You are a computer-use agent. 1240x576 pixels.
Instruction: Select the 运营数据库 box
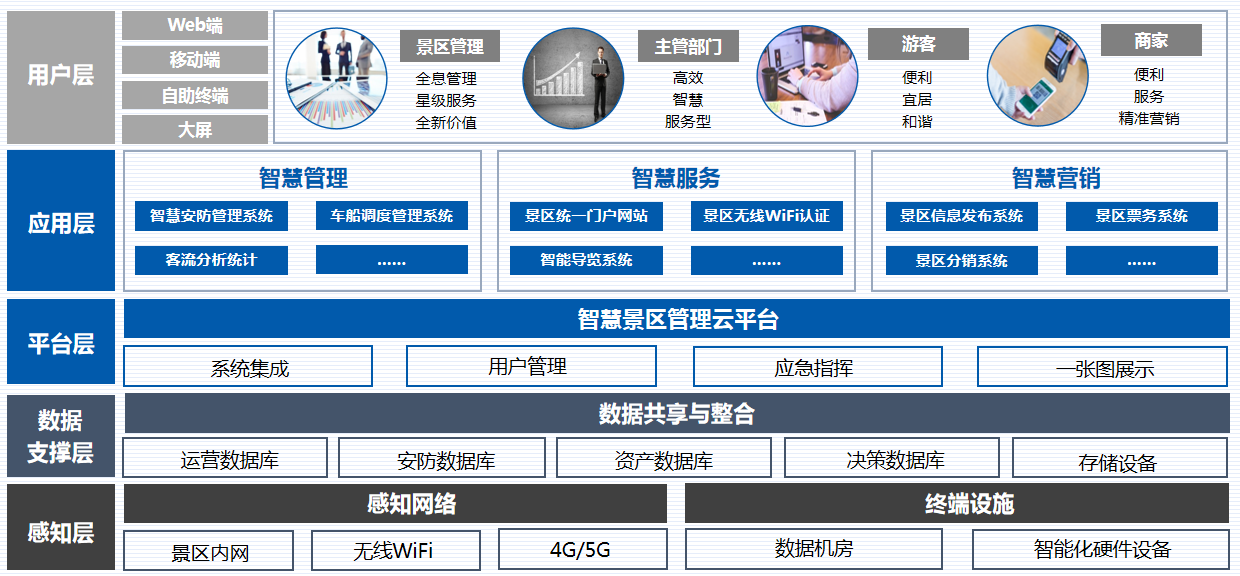click(x=225, y=458)
